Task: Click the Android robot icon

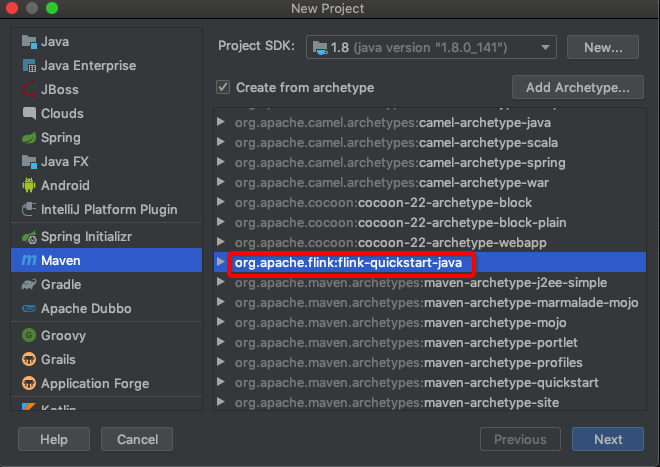Action: point(29,185)
